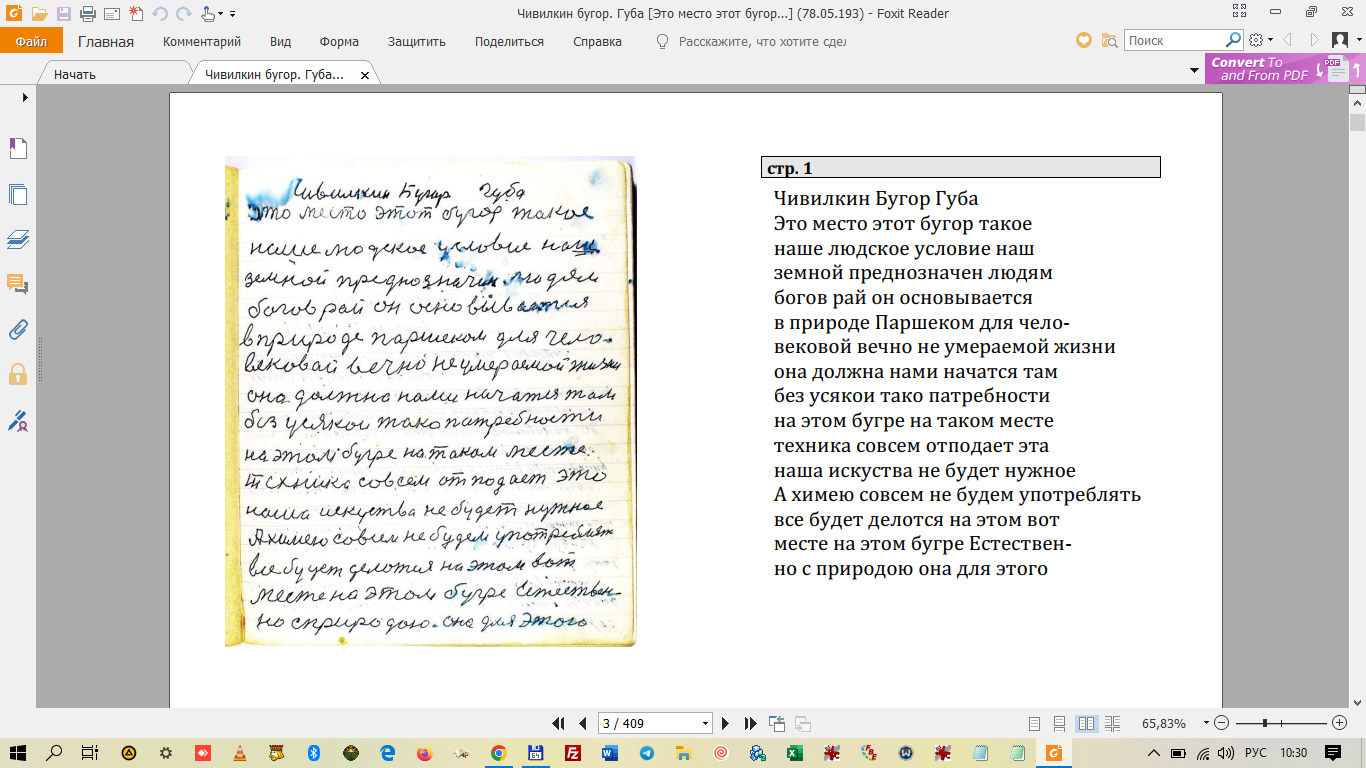Click the zoom slider at the bottom

(1265, 723)
